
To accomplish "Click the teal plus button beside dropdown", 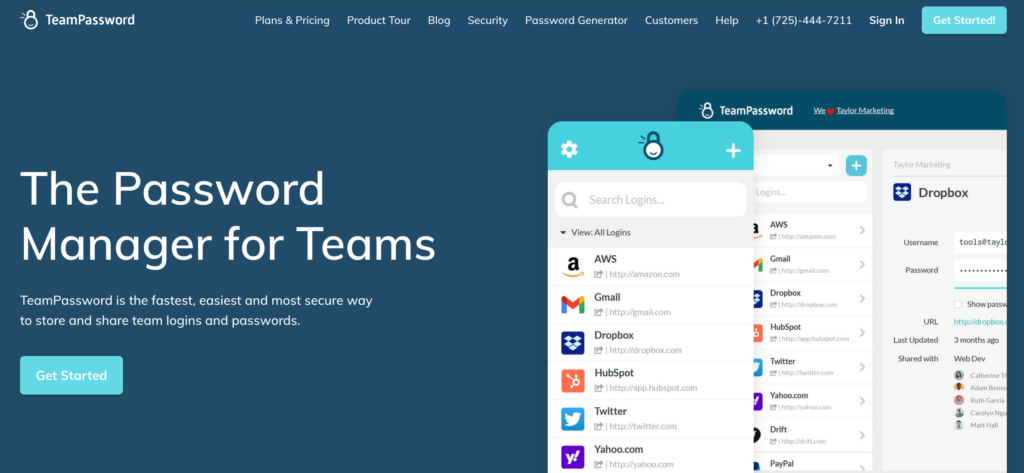I will [856, 166].
